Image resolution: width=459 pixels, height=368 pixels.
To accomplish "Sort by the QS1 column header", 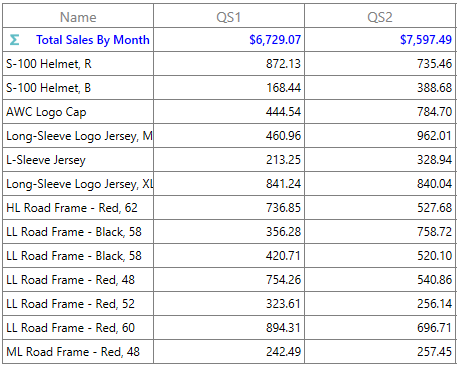I will coord(229,16).
